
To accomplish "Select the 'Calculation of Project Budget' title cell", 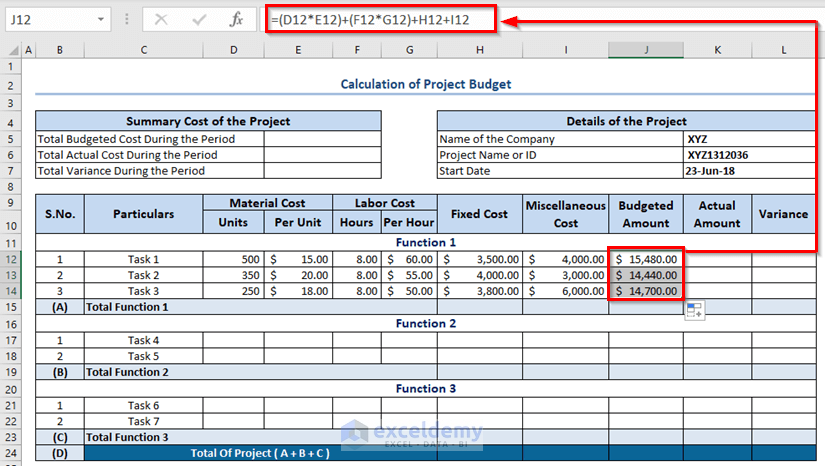I will pos(426,84).
